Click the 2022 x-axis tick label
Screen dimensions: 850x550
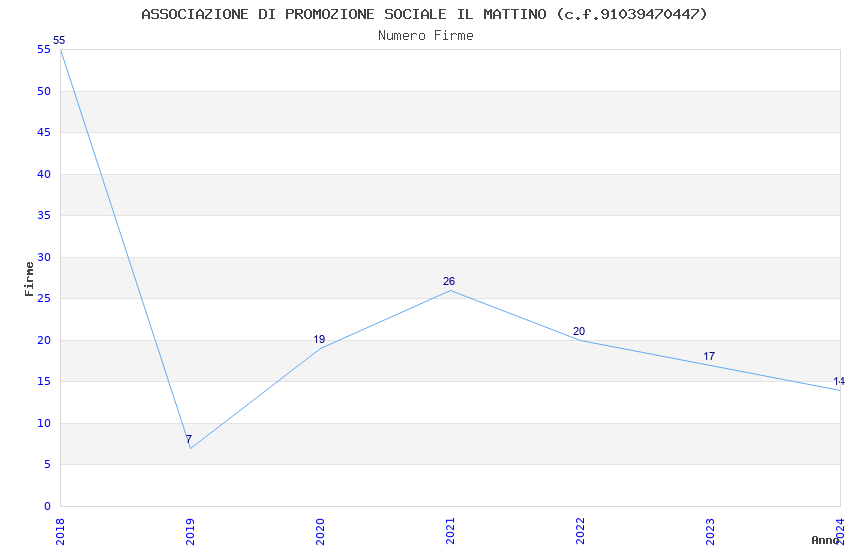pyautogui.click(x=580, y=532)
